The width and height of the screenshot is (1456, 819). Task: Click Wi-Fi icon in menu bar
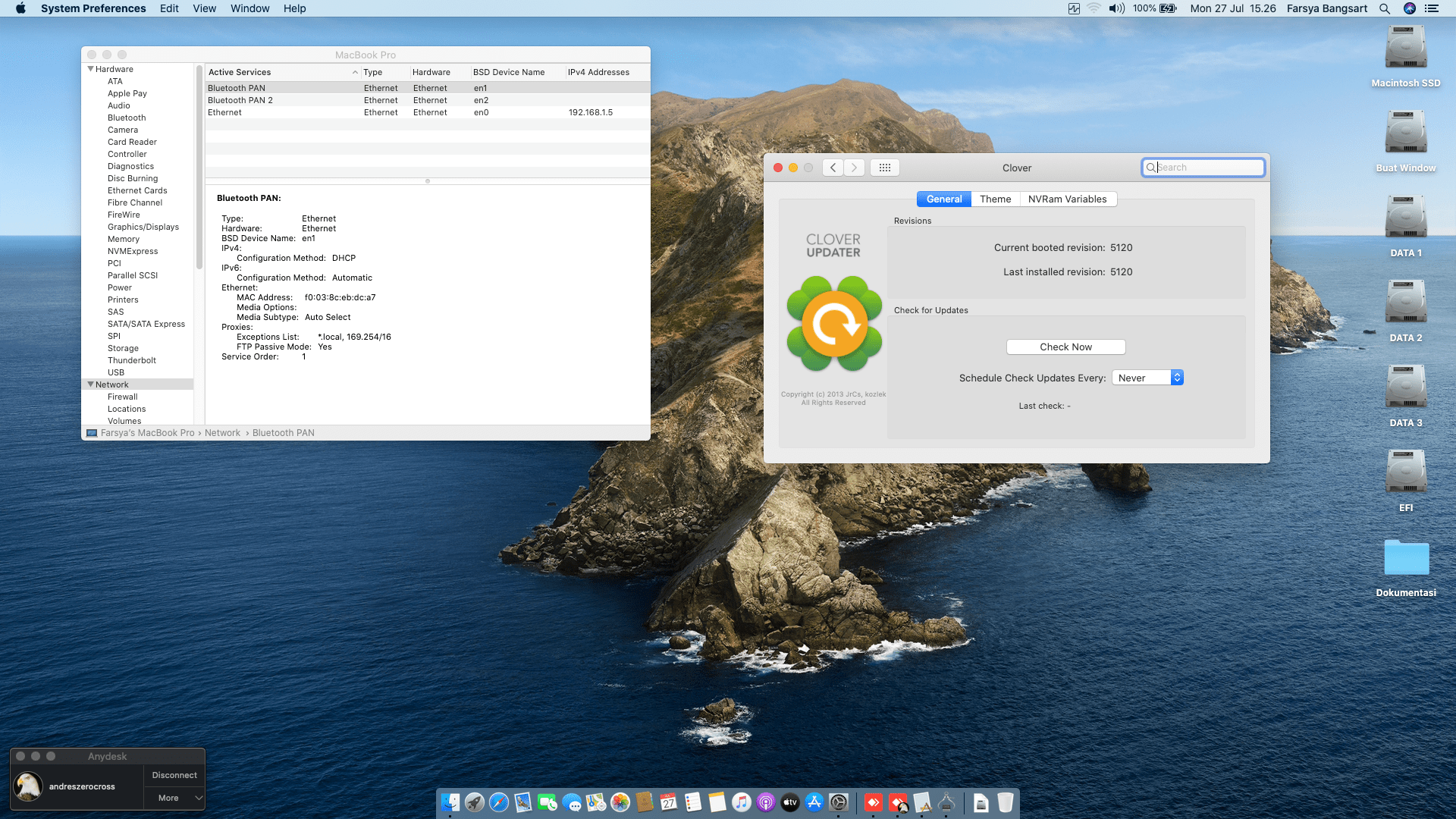[1094, 8]
